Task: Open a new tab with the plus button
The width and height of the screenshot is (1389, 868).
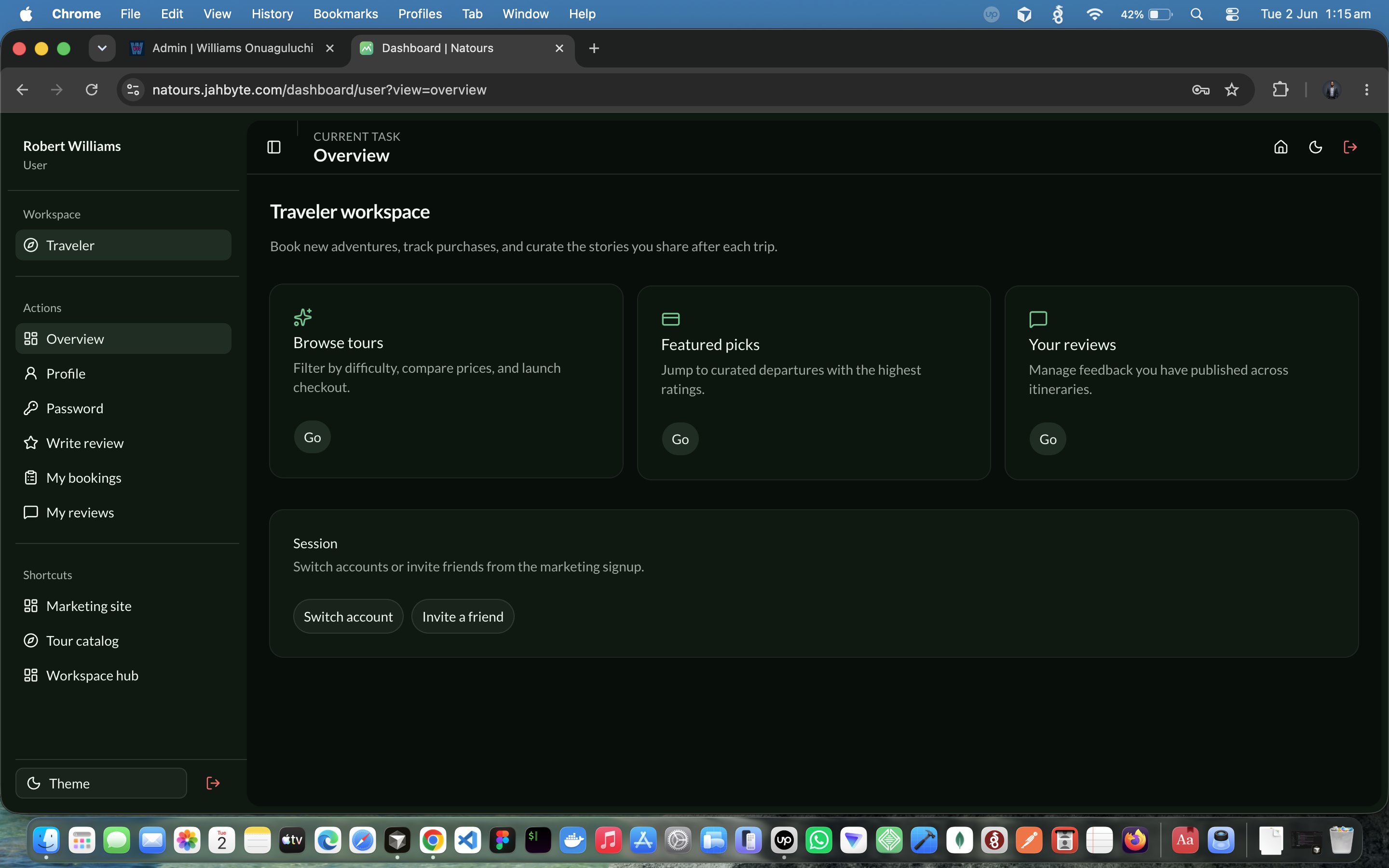Action: 594,48
